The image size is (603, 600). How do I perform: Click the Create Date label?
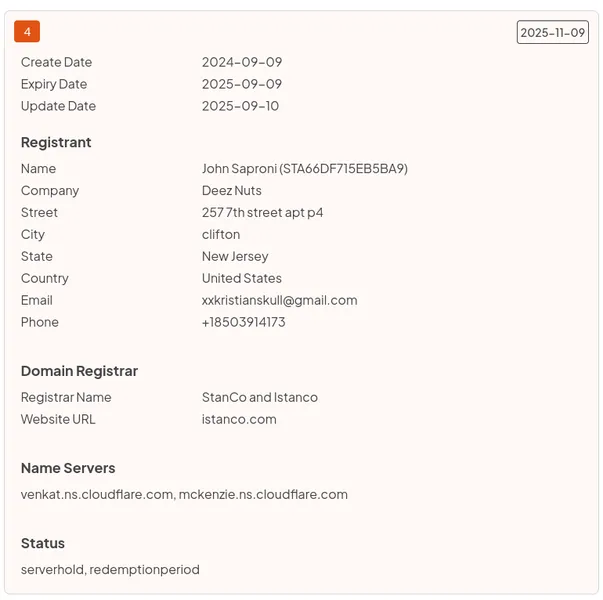click(x=57, y=62)
